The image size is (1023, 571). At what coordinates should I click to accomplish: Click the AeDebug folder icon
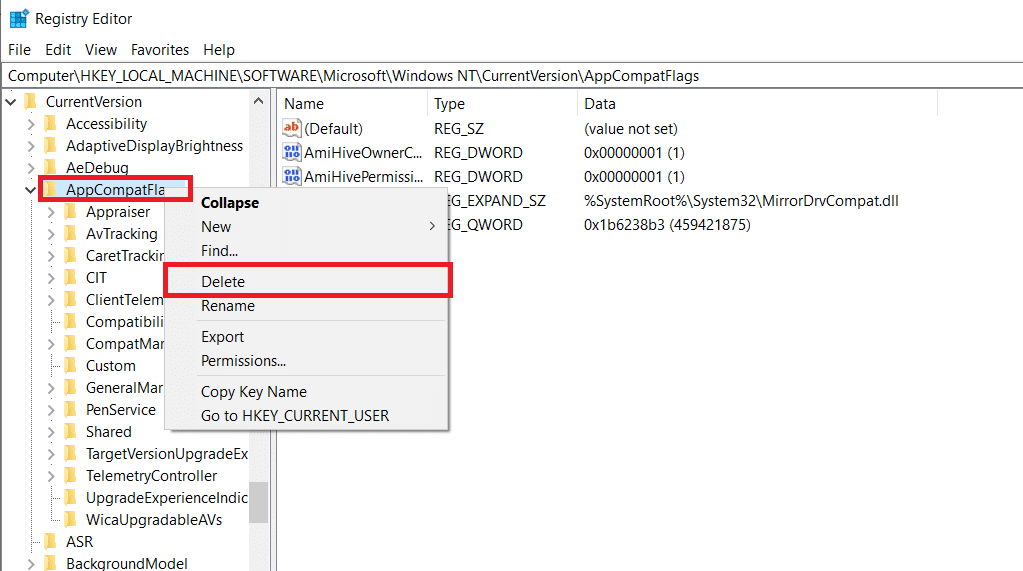[x=50, y=167]
